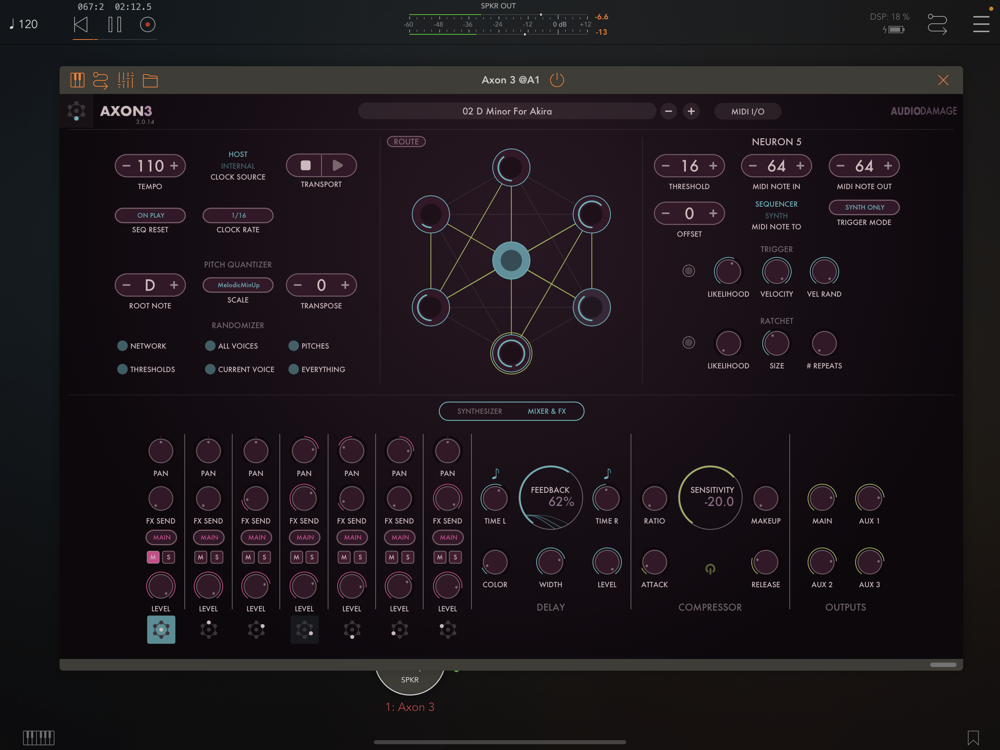Open the folder icon in plugin header
The width and height of the screenshot is (1000, 750).
point(150,80)
